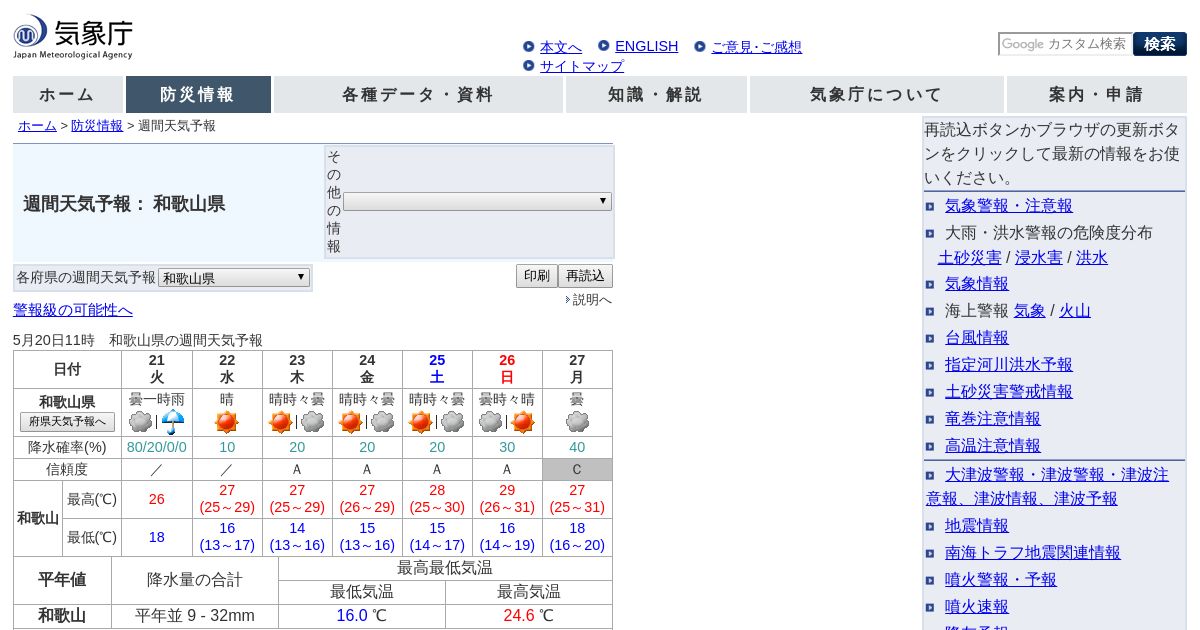Click the bullet icon beside 本文へ
Screen dimensions: 1200x630
(x=528, y=46)
